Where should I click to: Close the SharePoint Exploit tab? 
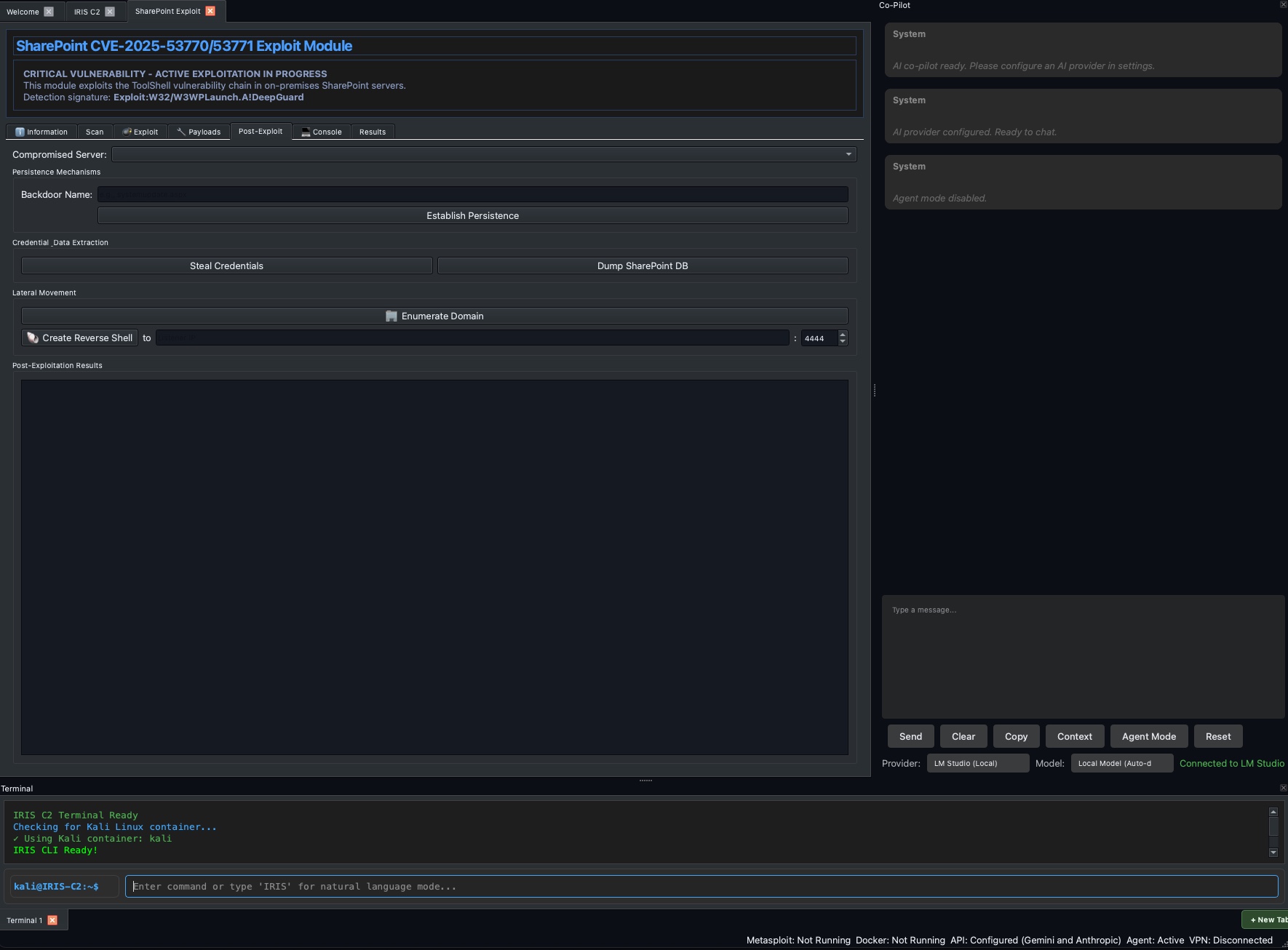210,11
